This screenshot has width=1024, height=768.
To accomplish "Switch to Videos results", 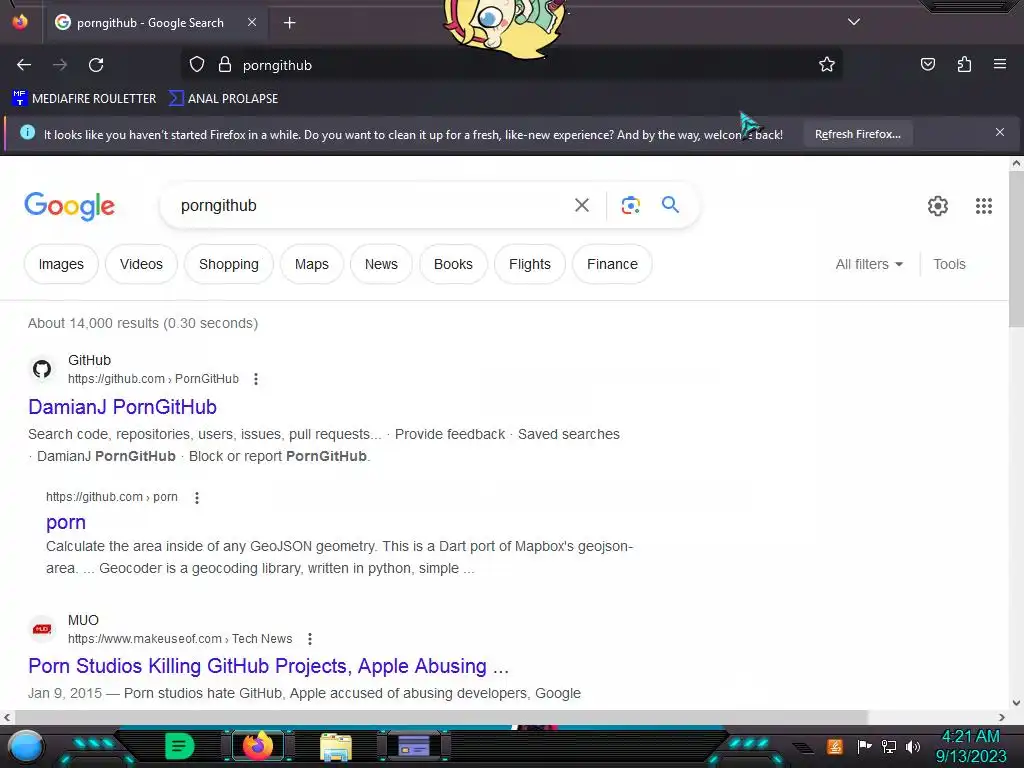I will [141, 264].
